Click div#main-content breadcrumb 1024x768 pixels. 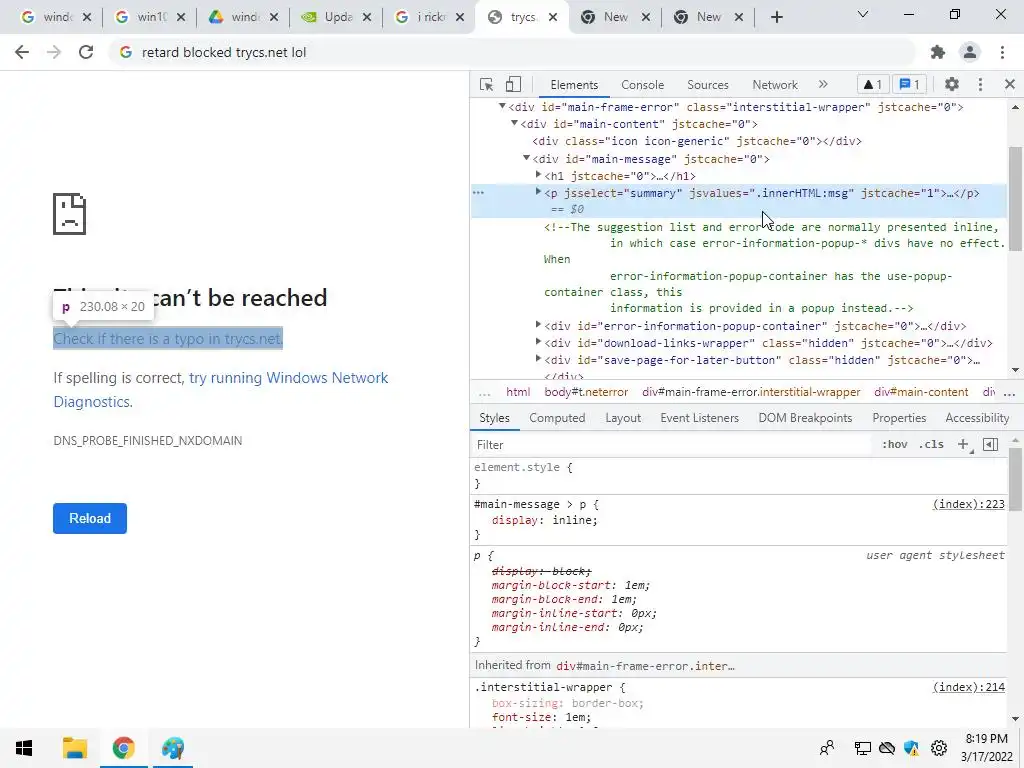click(921, 392)
